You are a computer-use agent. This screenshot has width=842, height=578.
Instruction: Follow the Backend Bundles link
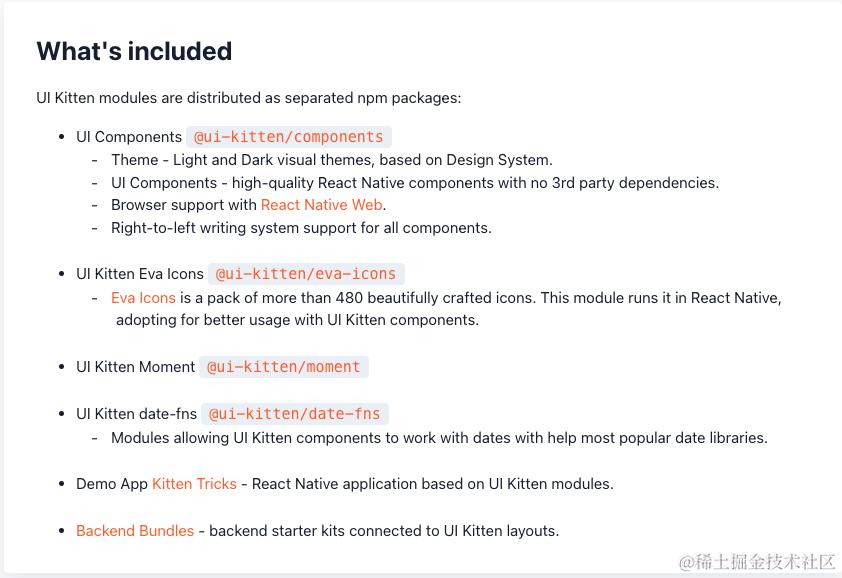point(135,531)
